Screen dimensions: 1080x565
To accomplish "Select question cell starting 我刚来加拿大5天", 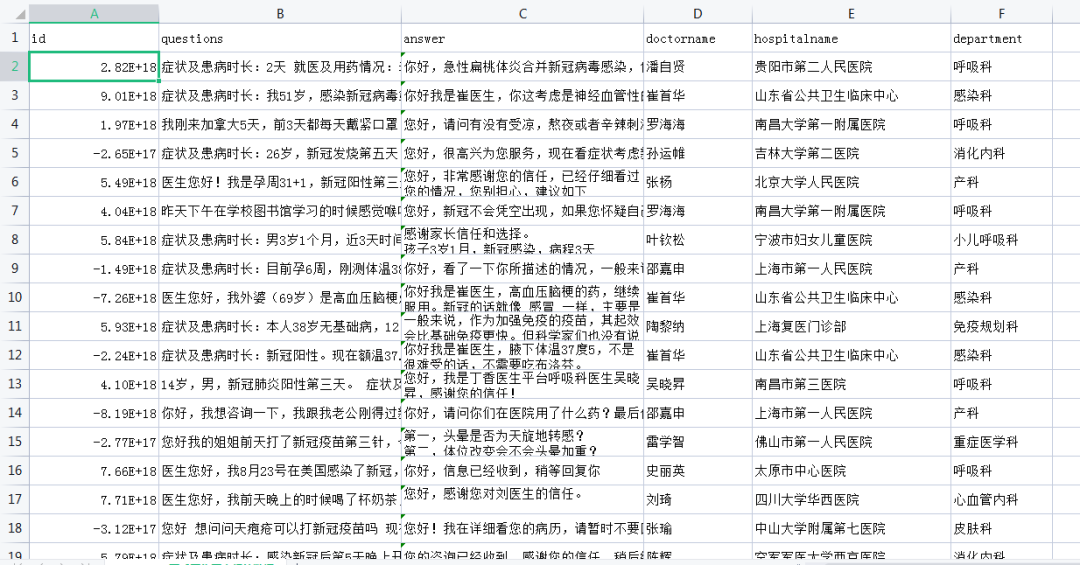I will [x=280, y=125].
